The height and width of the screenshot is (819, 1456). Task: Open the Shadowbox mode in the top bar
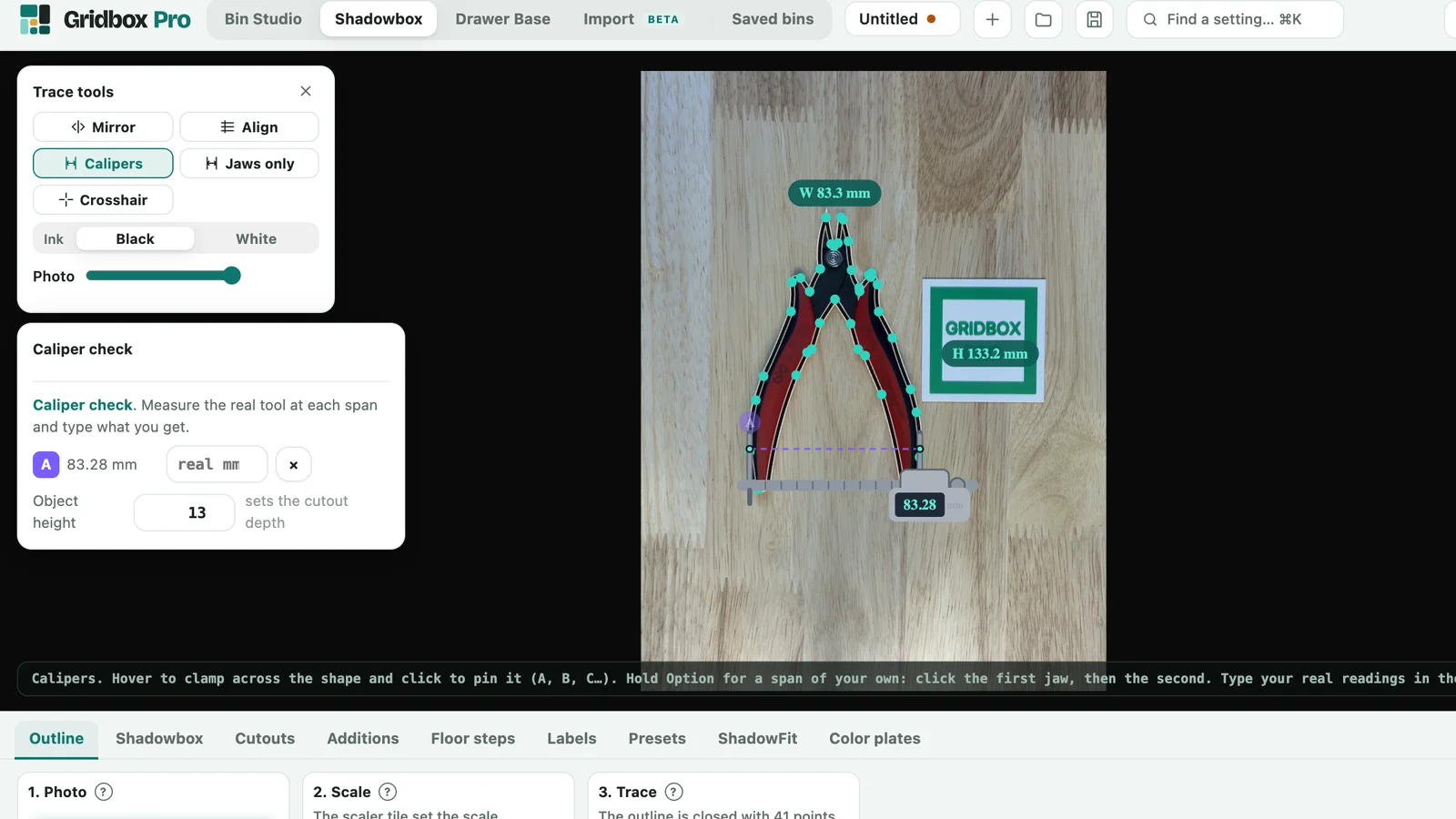[379, 19]
